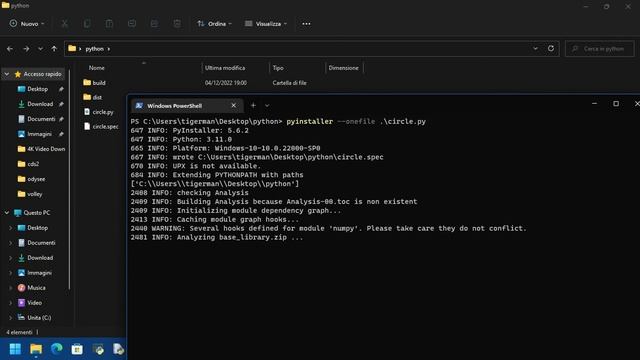Expand Desktop under Questo PC
The width and height of the screenshot is (640, 360).
(x=11, y=228)
